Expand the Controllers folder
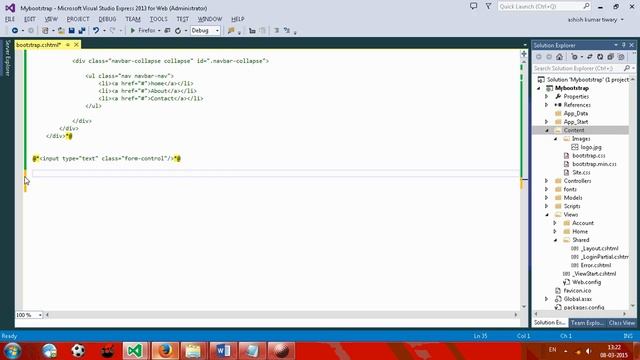Screen dimensions: 640x360 coord(547,181)
